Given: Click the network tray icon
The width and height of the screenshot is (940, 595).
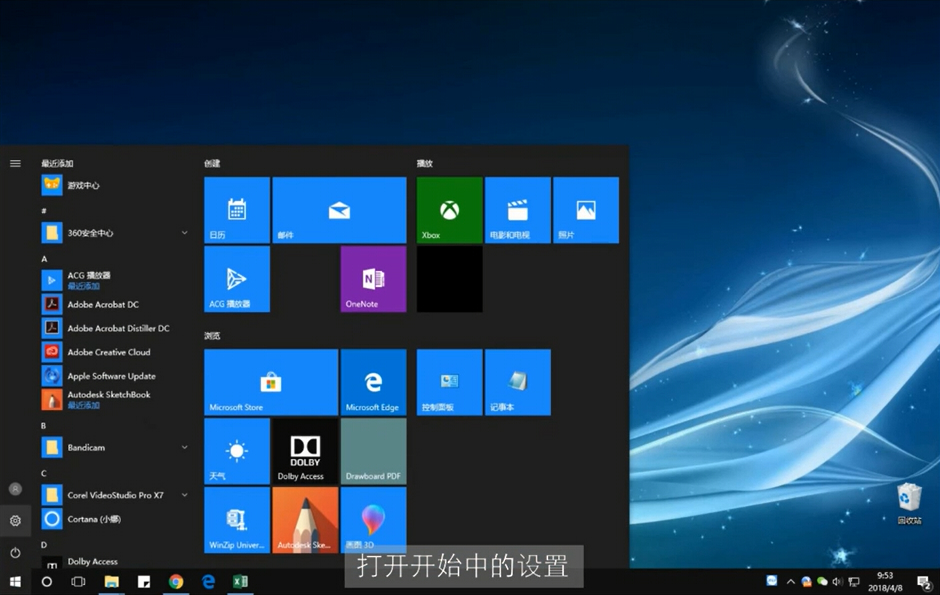Looking at the screenshot, I should click(854, 581).
